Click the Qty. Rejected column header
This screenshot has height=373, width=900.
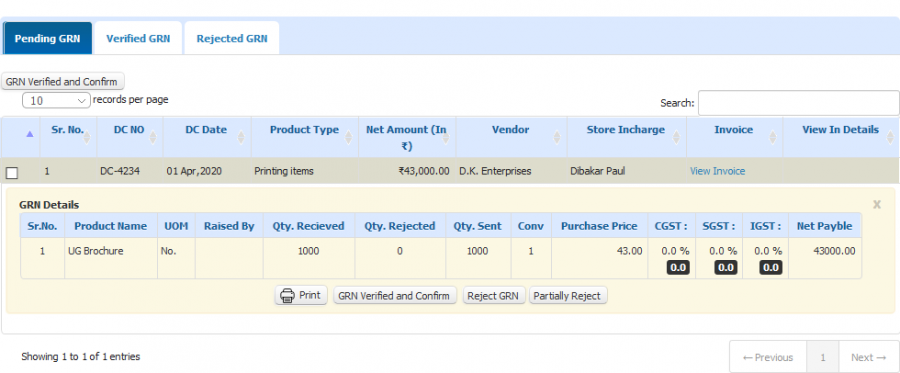399,226
